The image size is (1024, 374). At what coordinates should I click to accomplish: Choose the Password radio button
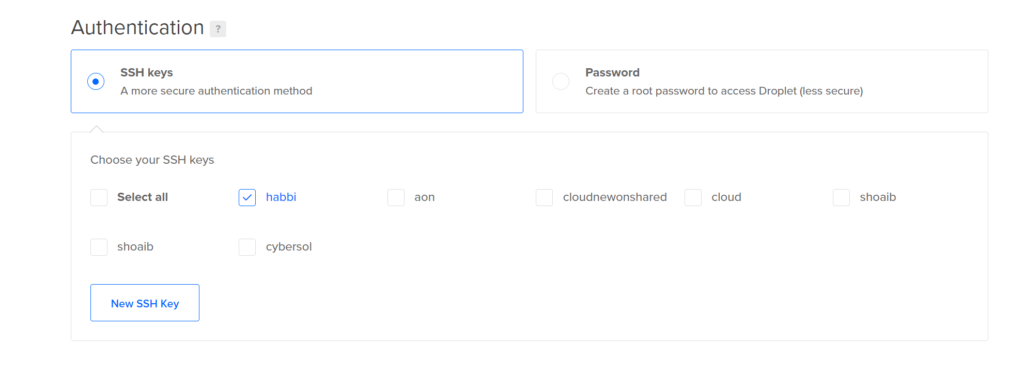[560, 82]
